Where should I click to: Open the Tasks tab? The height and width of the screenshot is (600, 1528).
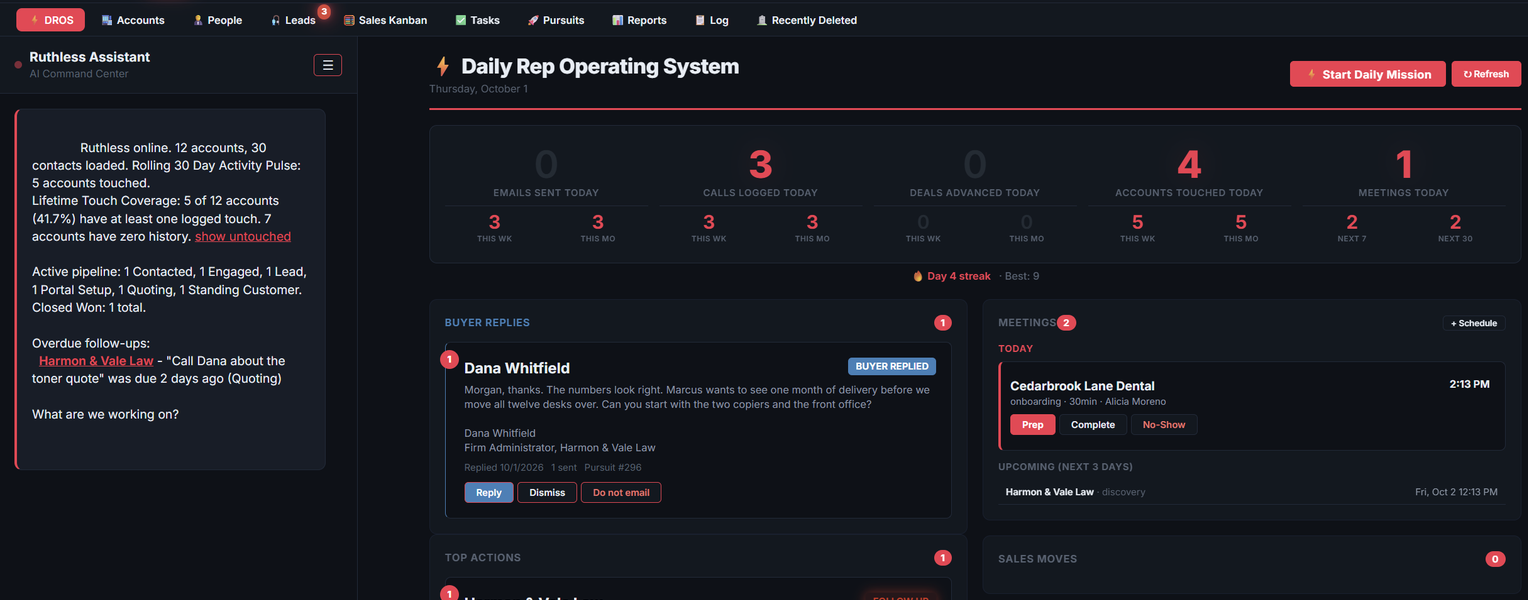click(477, 20)
